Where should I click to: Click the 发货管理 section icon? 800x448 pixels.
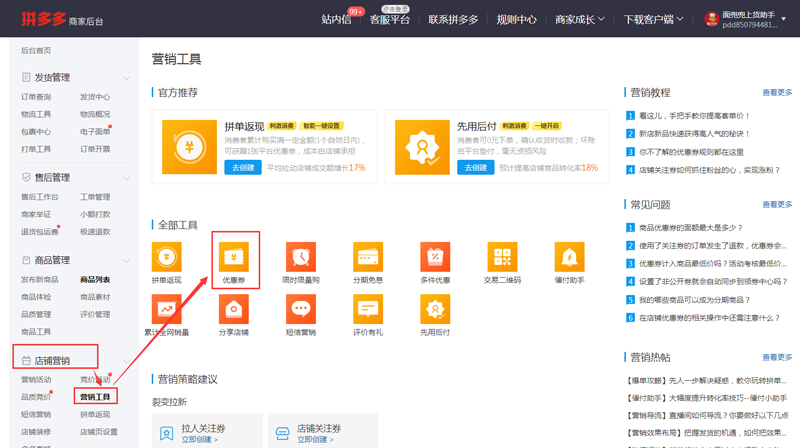coord(26,77)
